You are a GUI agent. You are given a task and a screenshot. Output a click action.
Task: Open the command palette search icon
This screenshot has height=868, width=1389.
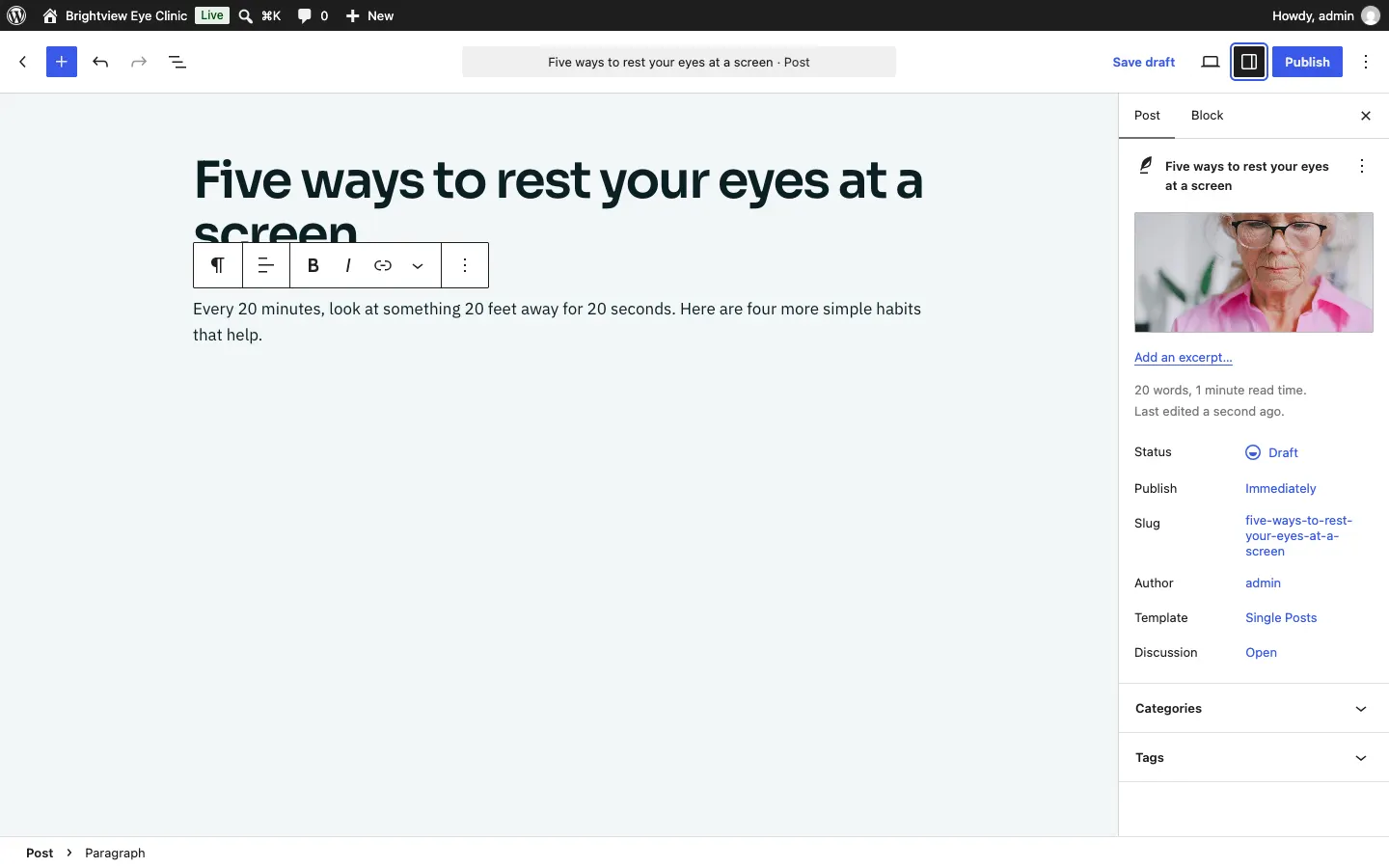(246, 15)
